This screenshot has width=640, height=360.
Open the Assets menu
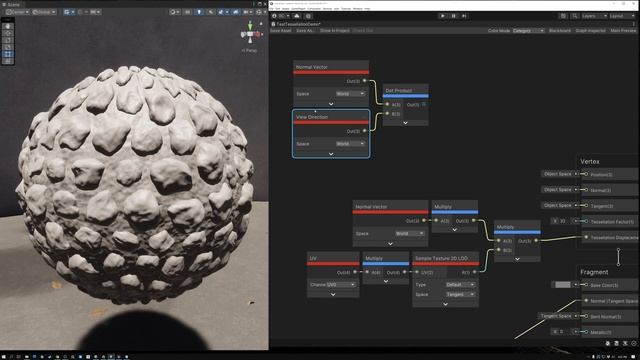pyautogui.click(x=286, y=9)
